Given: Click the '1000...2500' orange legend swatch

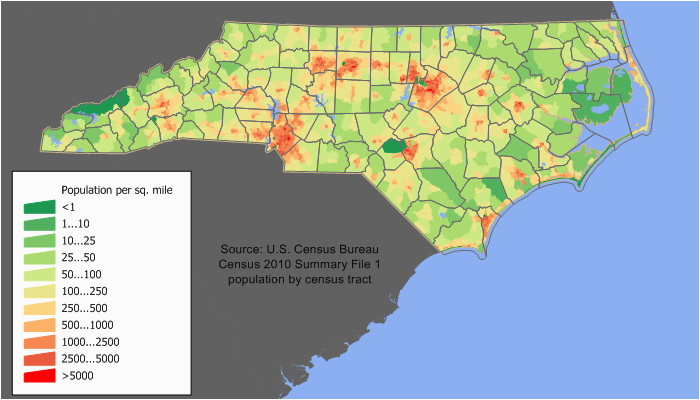Looking at the screenshot, I should pos(40,343).
